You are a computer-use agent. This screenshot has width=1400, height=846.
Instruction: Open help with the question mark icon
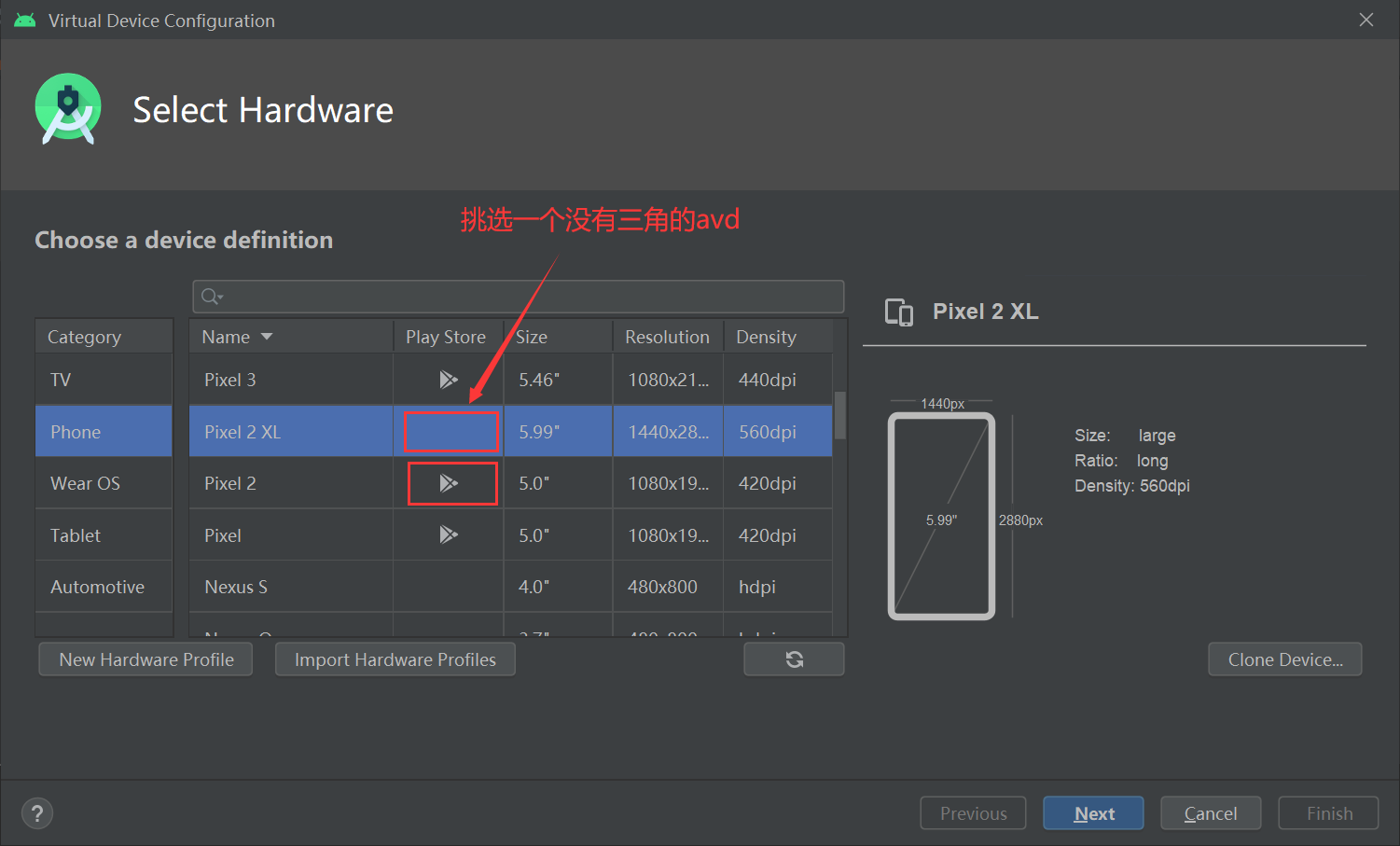point(37,813)
